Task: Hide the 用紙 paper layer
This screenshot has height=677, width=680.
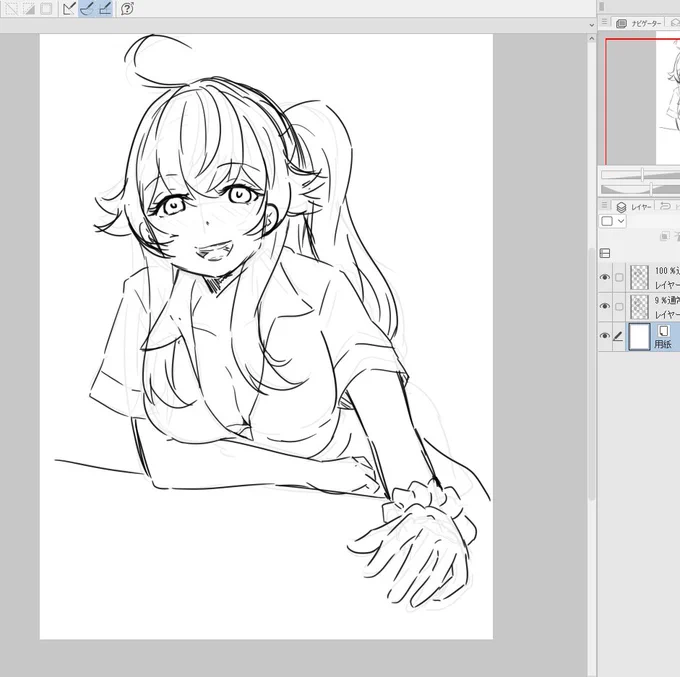Action: 605,336
